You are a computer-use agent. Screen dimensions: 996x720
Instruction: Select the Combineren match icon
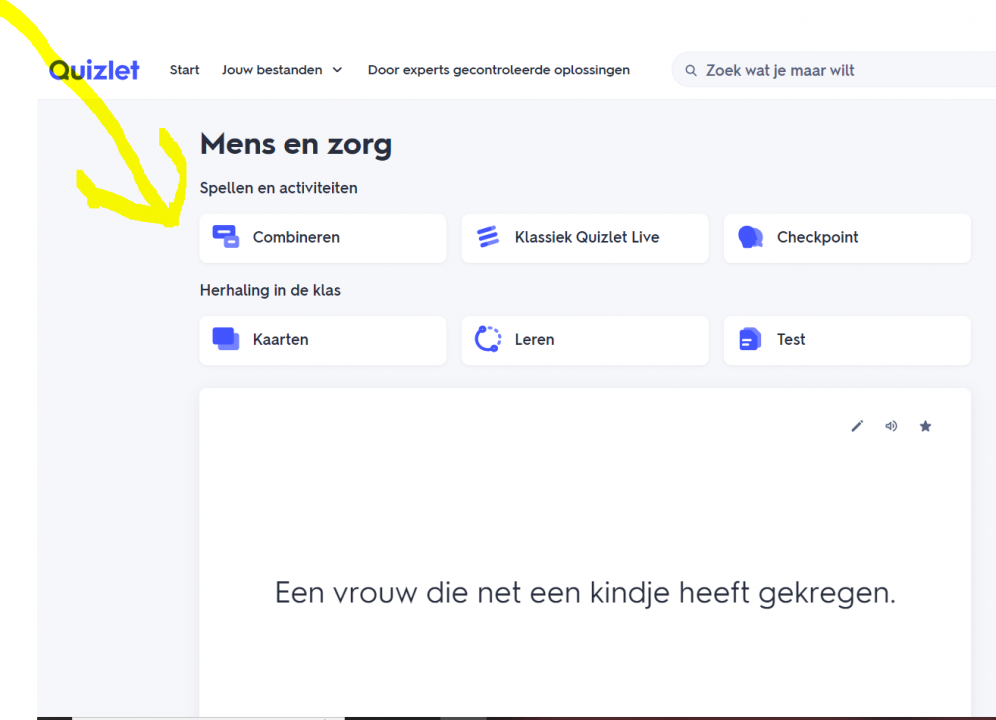[225, 237]
